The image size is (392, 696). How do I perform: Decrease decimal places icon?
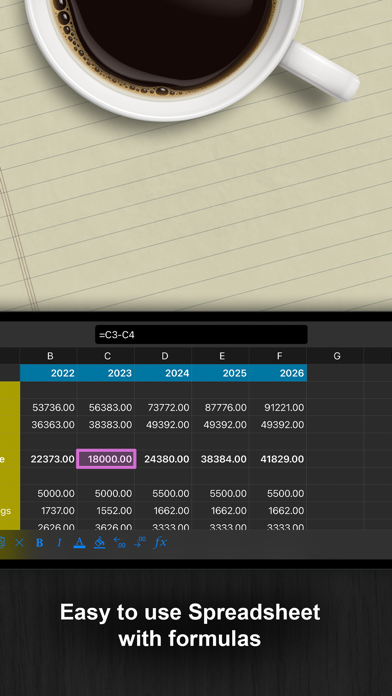point(119,542)
